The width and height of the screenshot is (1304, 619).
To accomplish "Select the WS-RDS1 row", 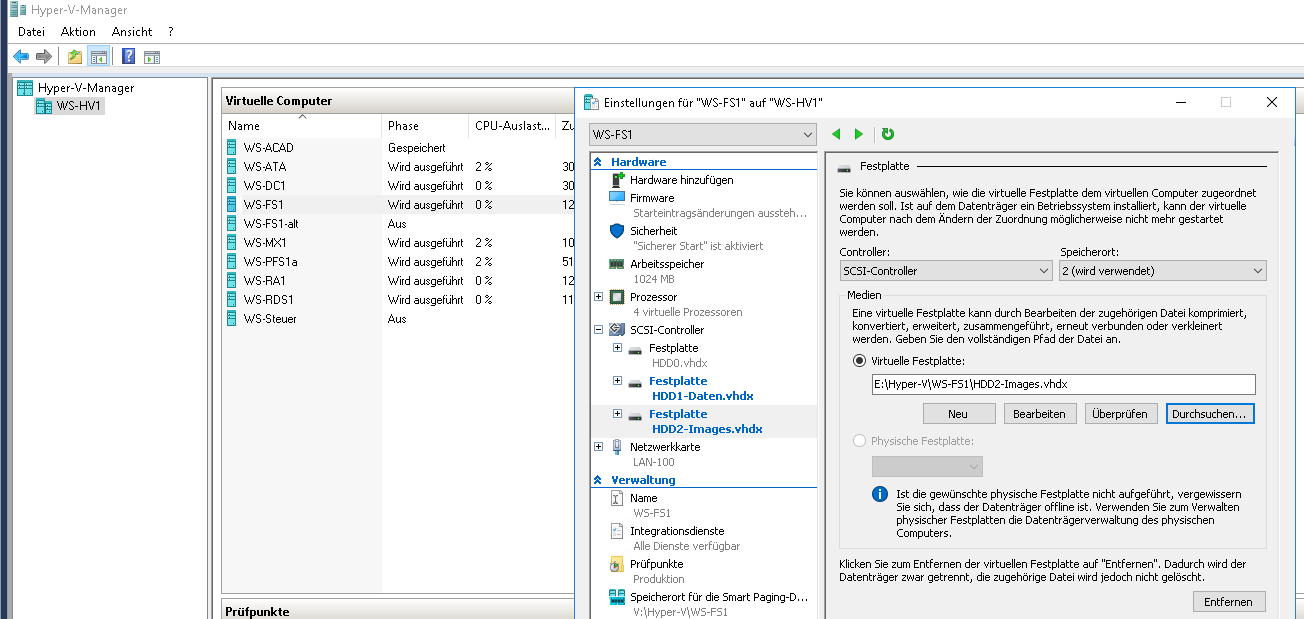I will pyautogui.click(x=400, y=300).
